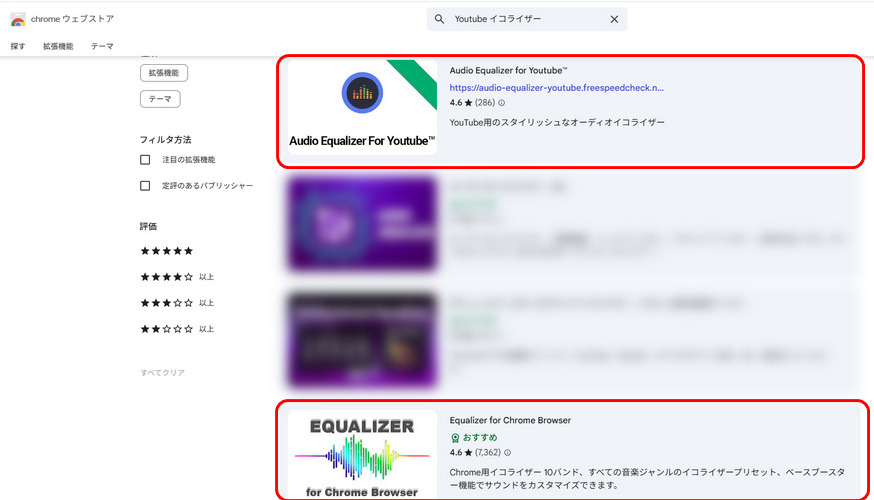Click the フィルタ方法 heading
This screenshot has width=874, height=500.
pos(166,139)
